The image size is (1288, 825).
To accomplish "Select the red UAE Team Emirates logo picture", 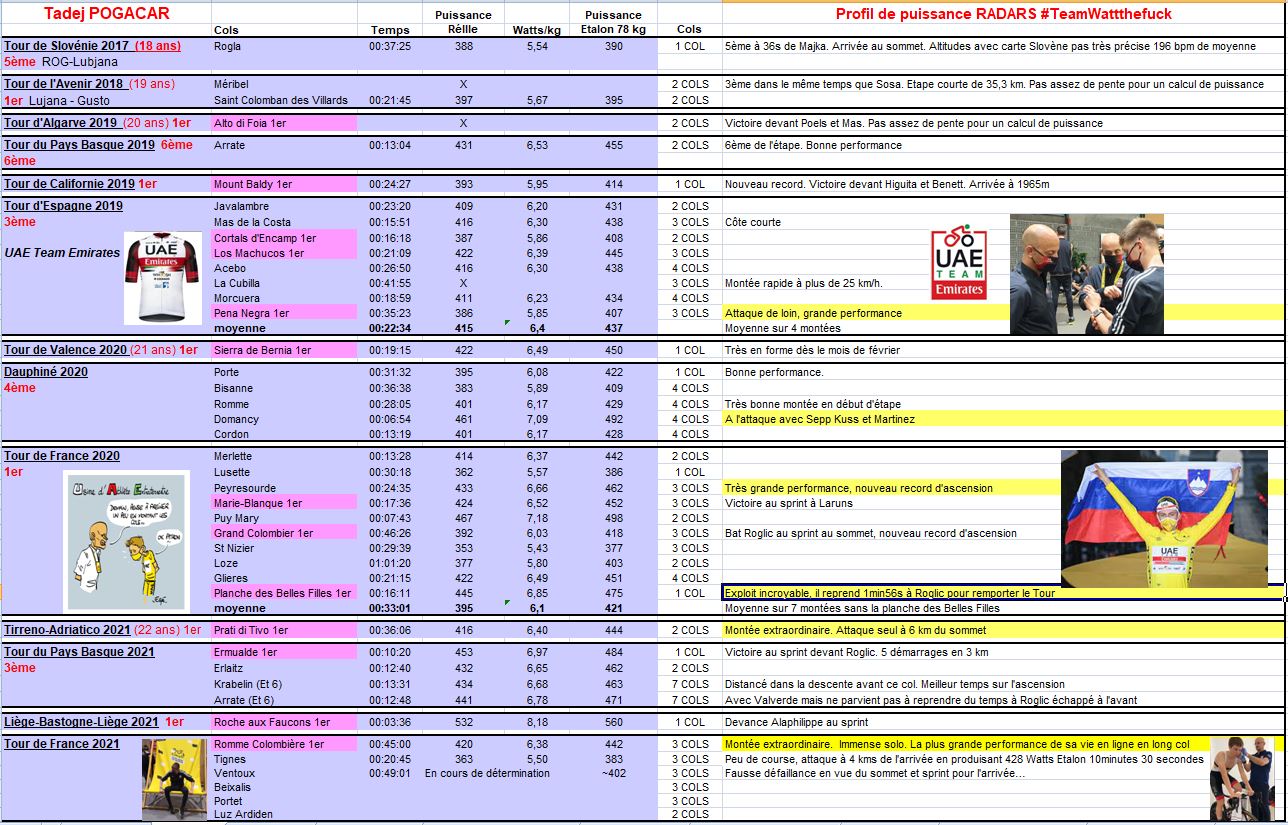I will click(x=958, y=263).
